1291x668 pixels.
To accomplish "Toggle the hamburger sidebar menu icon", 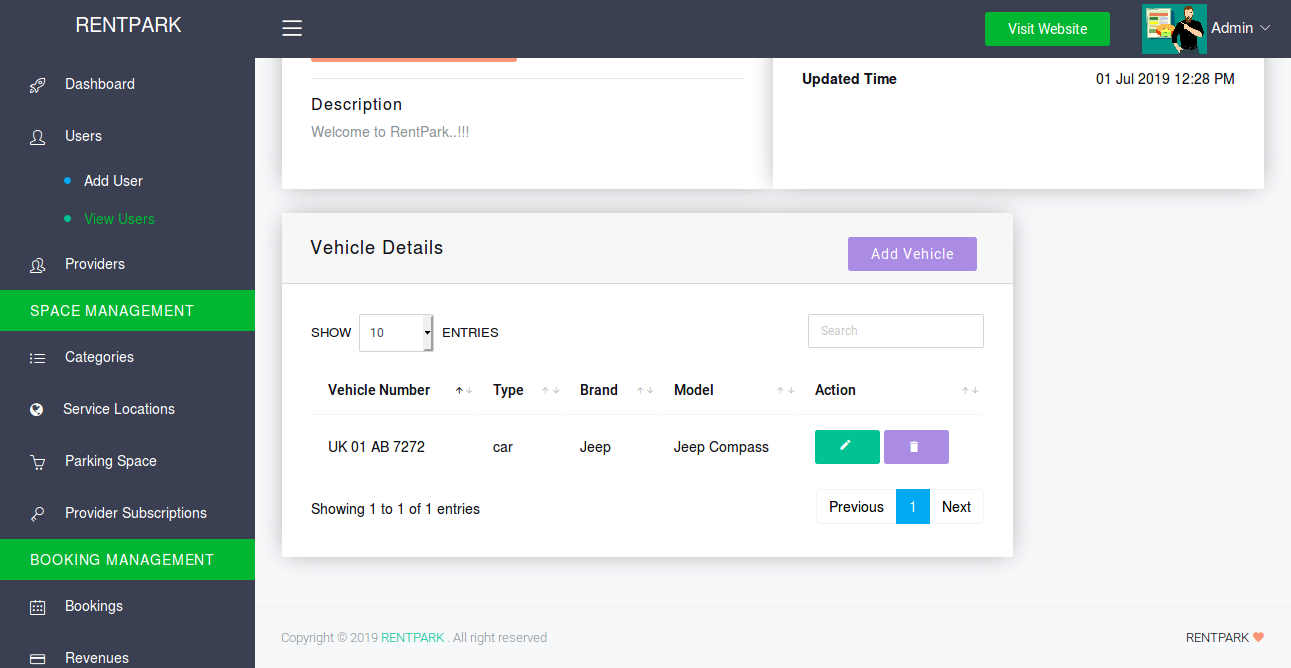I will coord(292,29).
